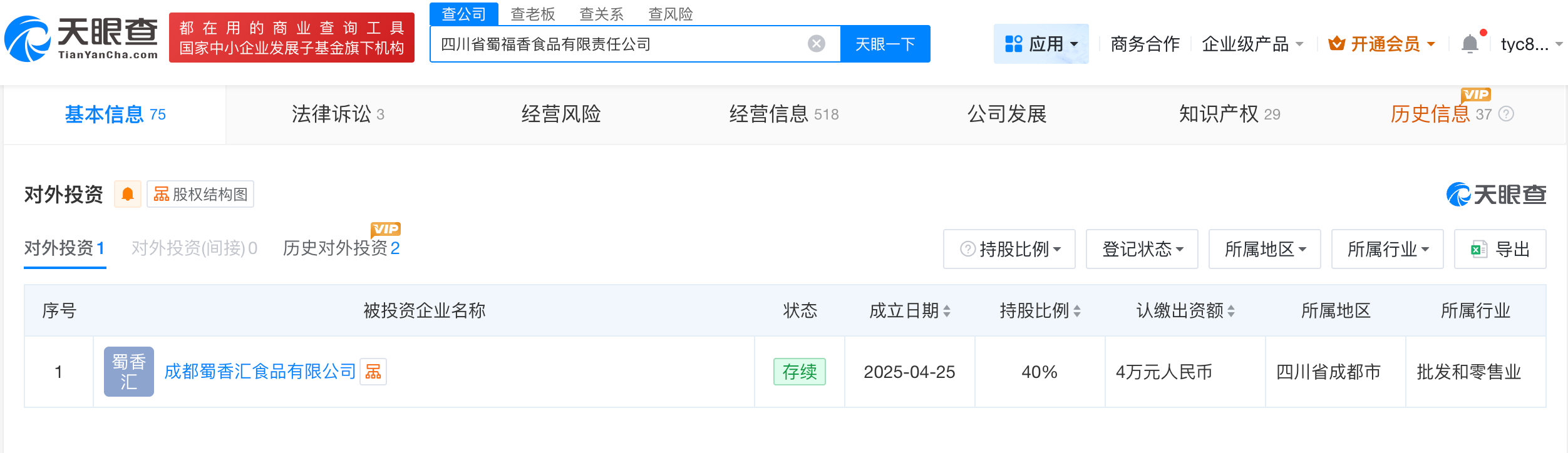Click the 存续 status tag
The image size is (1568, 453).
tap(800, 372)
